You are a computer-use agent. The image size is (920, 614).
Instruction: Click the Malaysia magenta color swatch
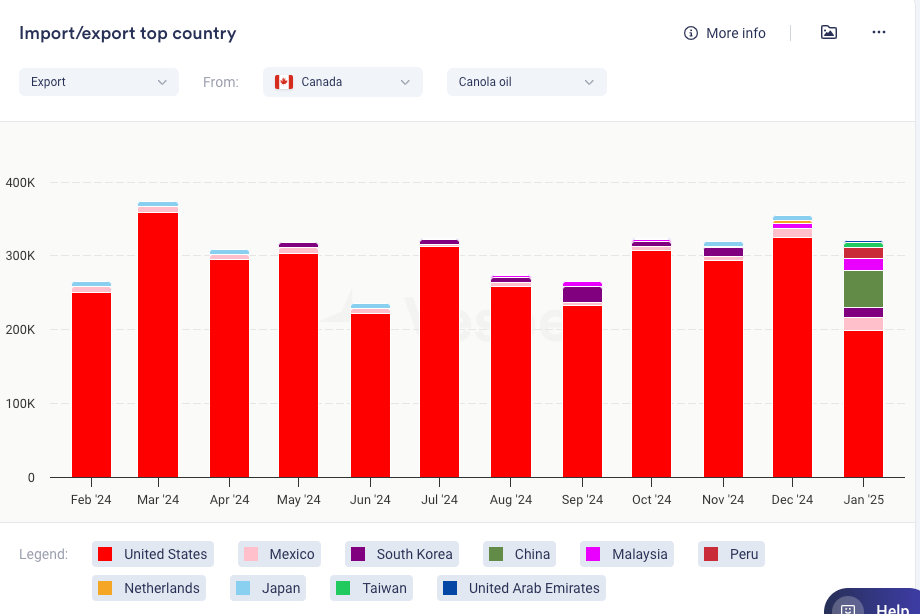coord(593,554)
